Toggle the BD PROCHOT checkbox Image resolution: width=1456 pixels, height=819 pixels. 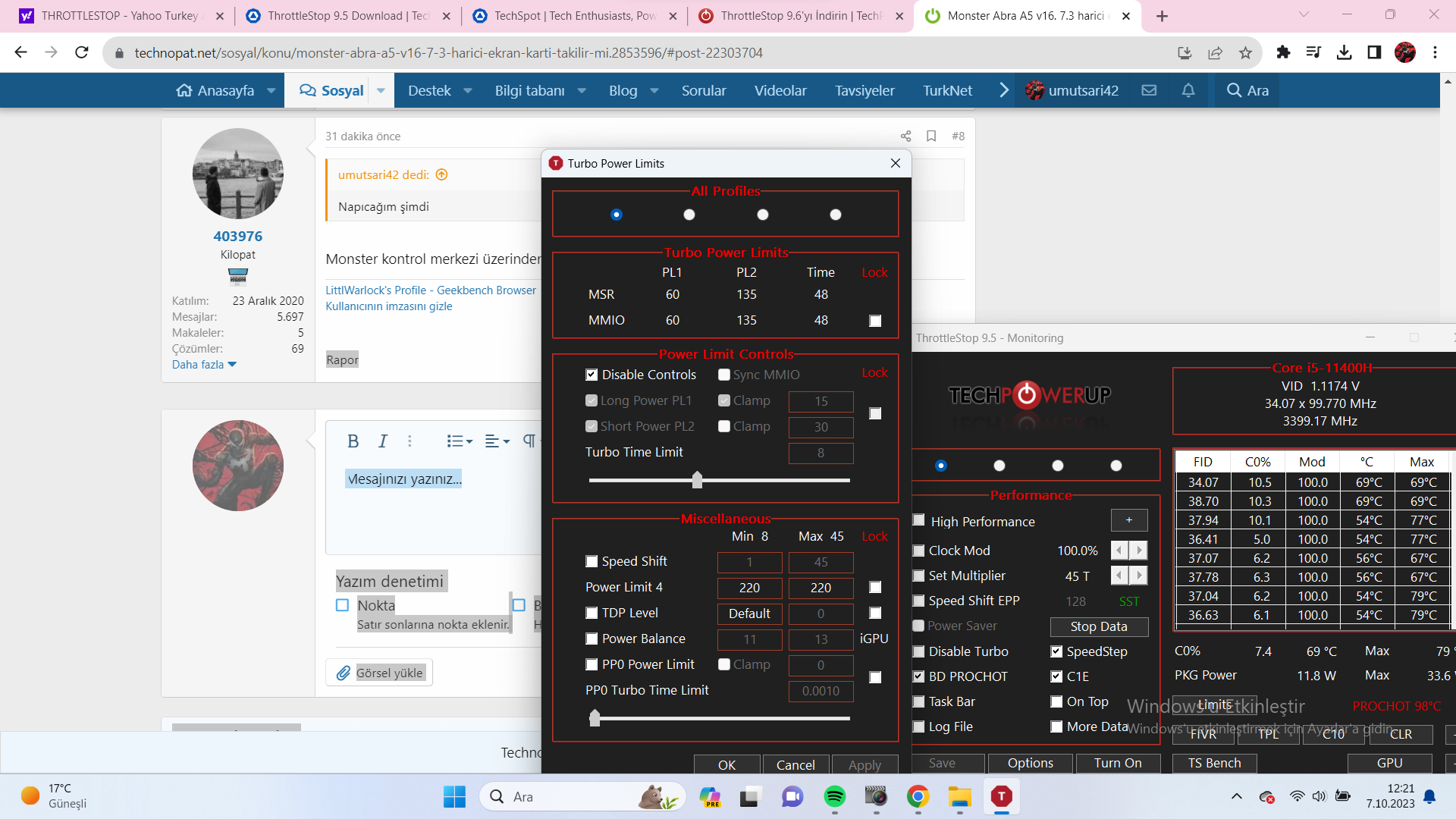pyautogui.click(x=918, y=676)
